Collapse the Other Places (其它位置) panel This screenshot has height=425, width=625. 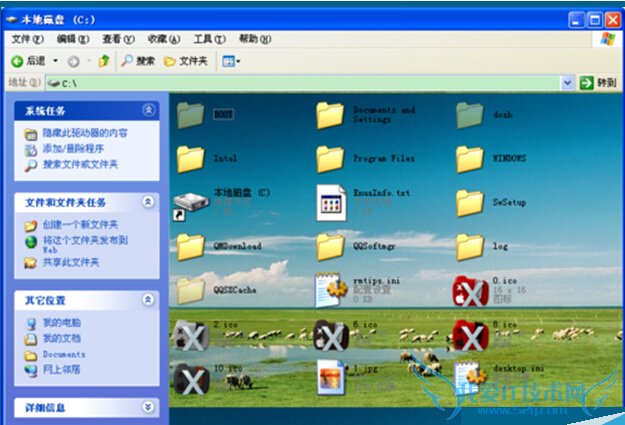tap(148, 299)
